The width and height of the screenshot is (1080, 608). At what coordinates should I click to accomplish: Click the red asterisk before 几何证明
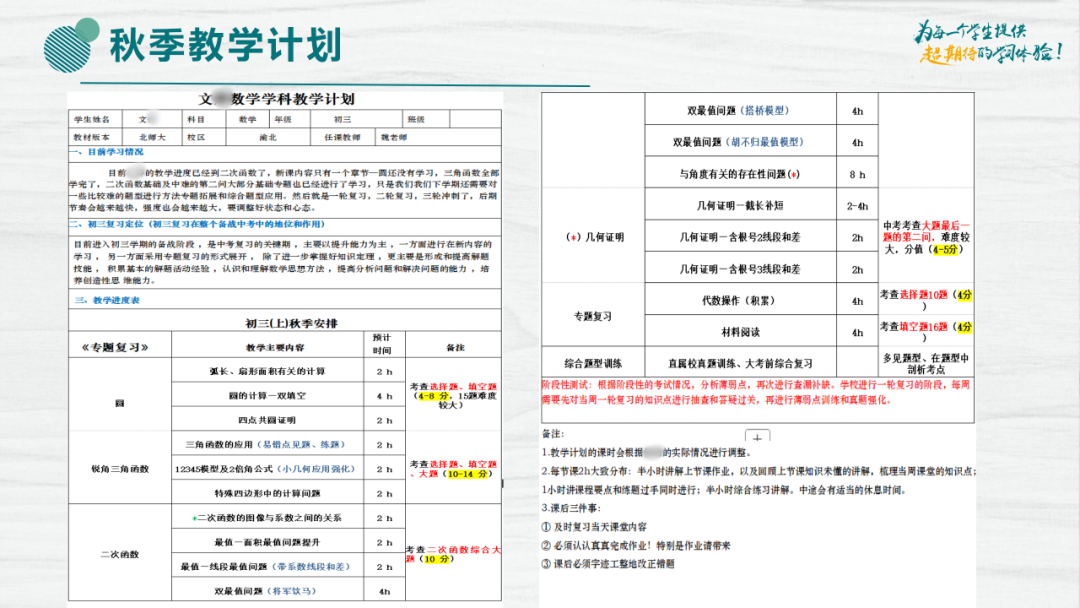click(x=572, y=237)
